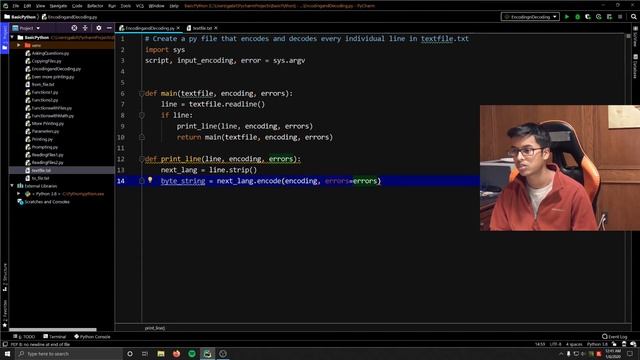Switch to the EncodingandDecoding.py editor tab
The image size is (640, 360).
click(149, 28)
